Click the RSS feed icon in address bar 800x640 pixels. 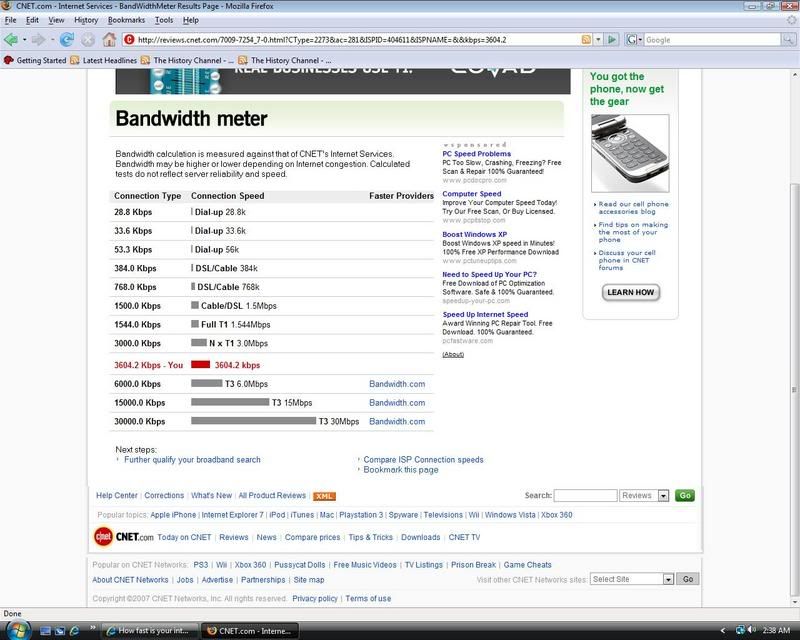pos(586,40)
